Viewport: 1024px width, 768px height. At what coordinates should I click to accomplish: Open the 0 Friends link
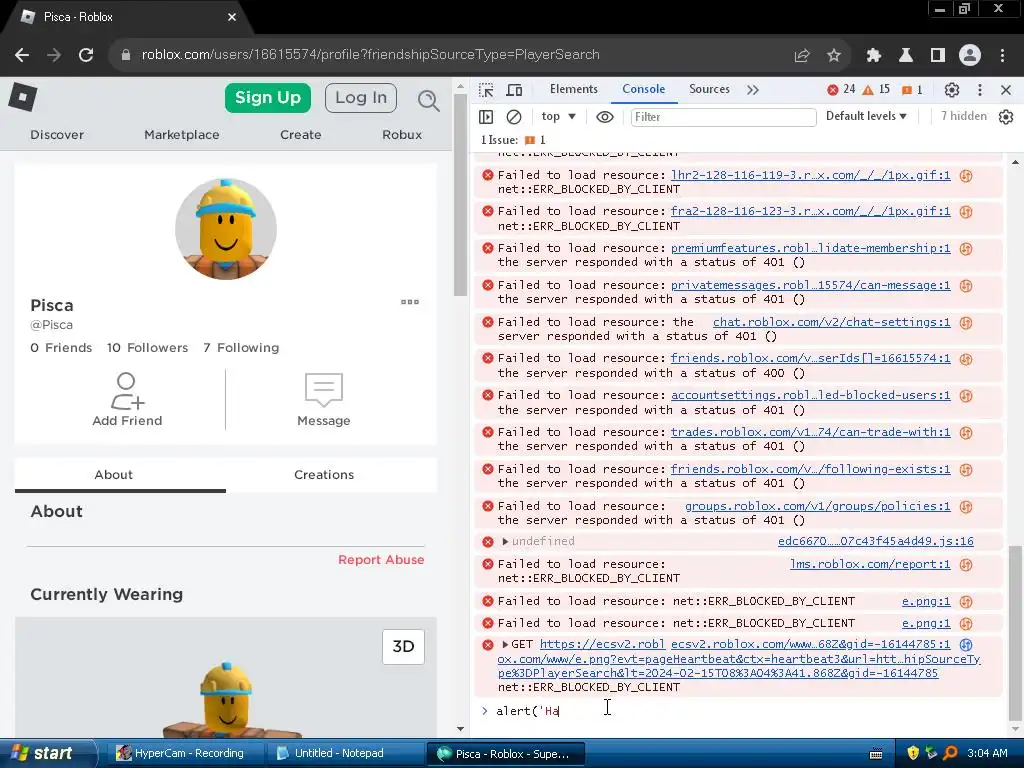(x=61, y=348)
